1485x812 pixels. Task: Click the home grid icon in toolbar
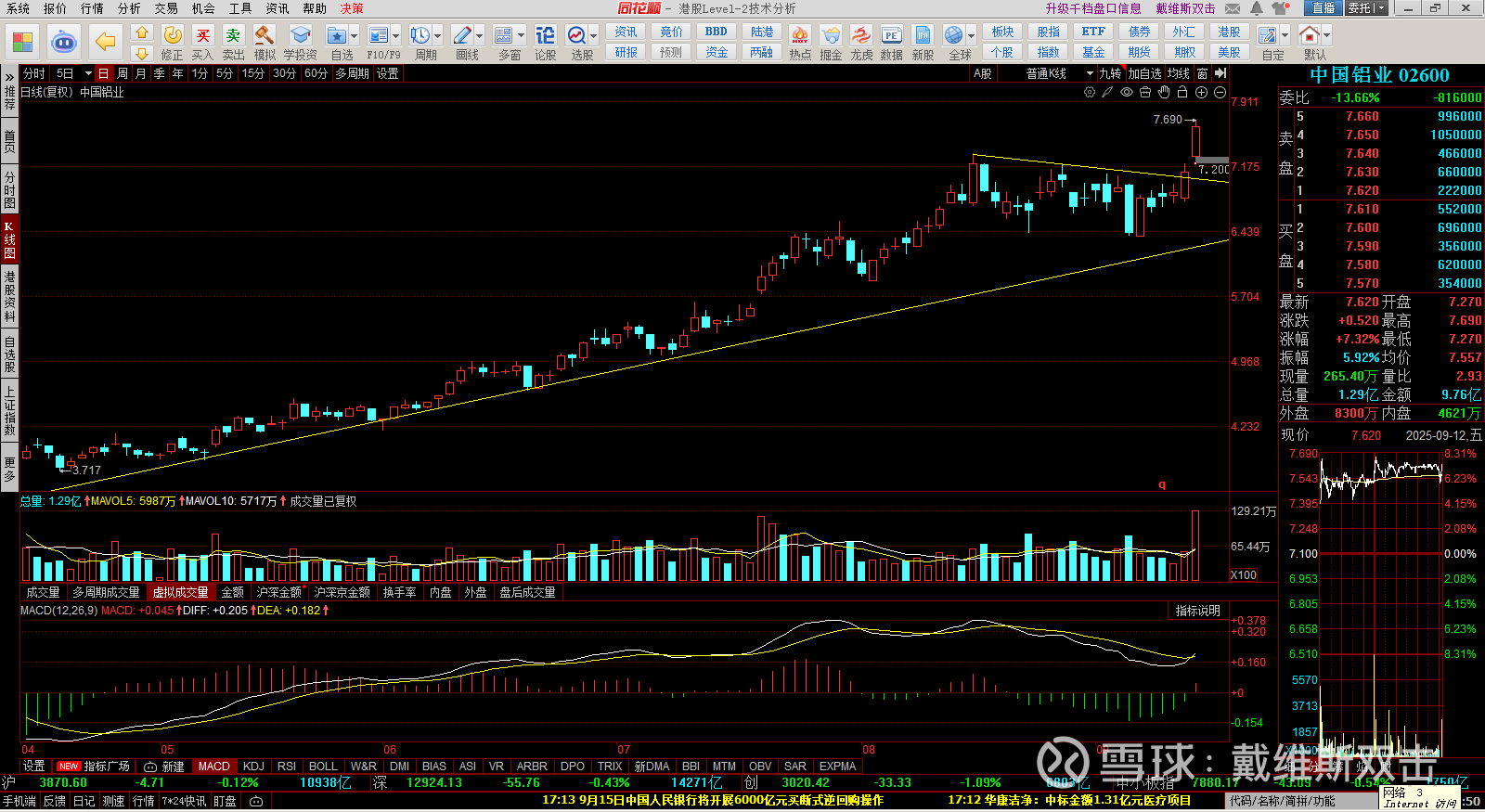point(22,42)
